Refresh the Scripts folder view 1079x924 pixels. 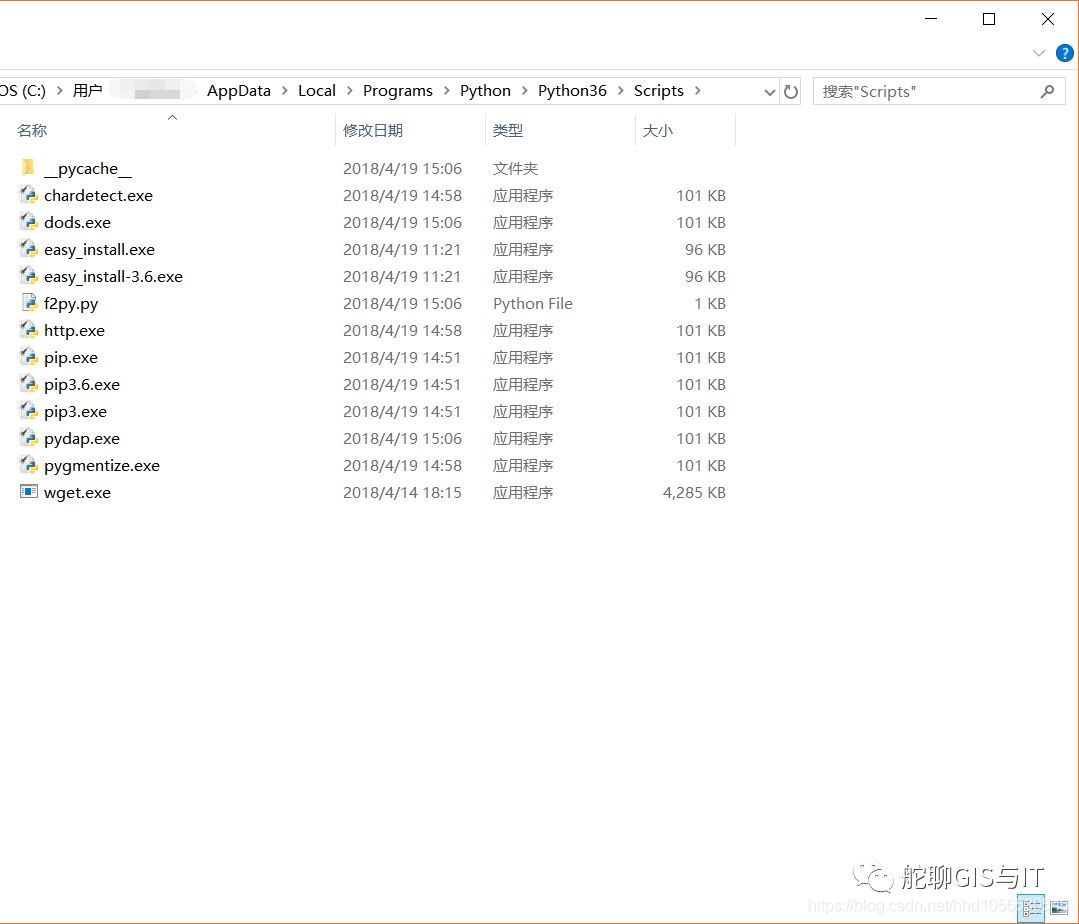[791, 92]
